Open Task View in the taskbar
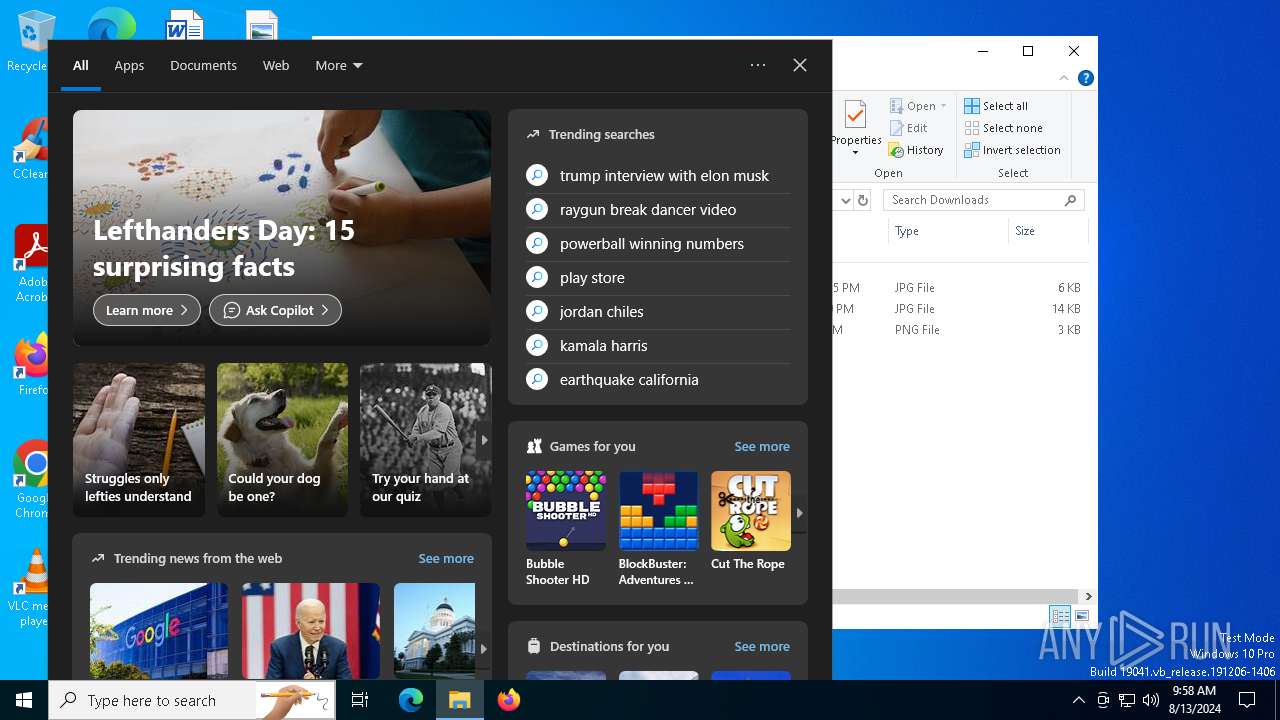This screenshot has width=1280, height=720. pos(360,700)
